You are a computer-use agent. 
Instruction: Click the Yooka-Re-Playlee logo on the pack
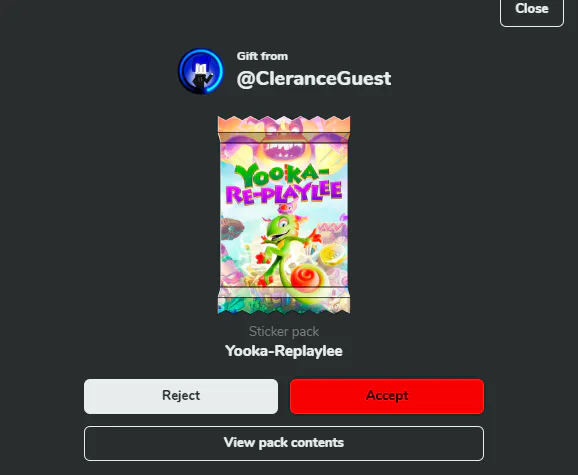coord(284,184)
